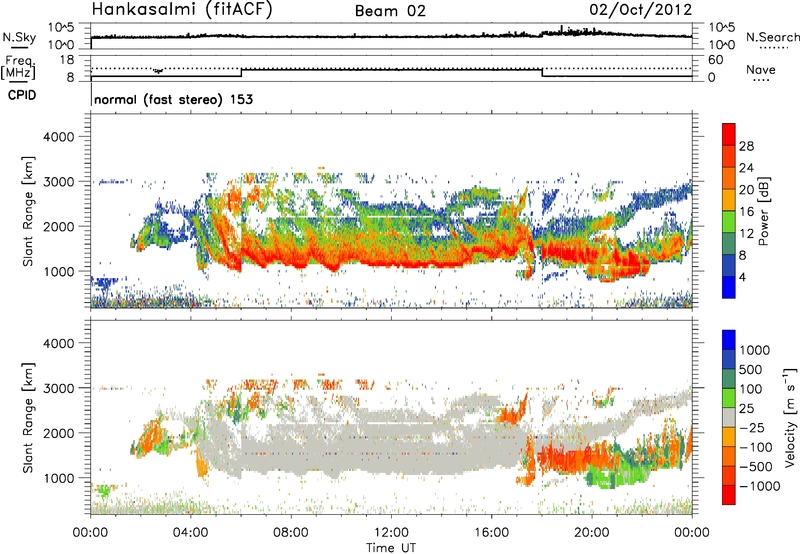Click the 'Time UT' axis label
This screenshot has height=554, width=800.
pos(391,548)
